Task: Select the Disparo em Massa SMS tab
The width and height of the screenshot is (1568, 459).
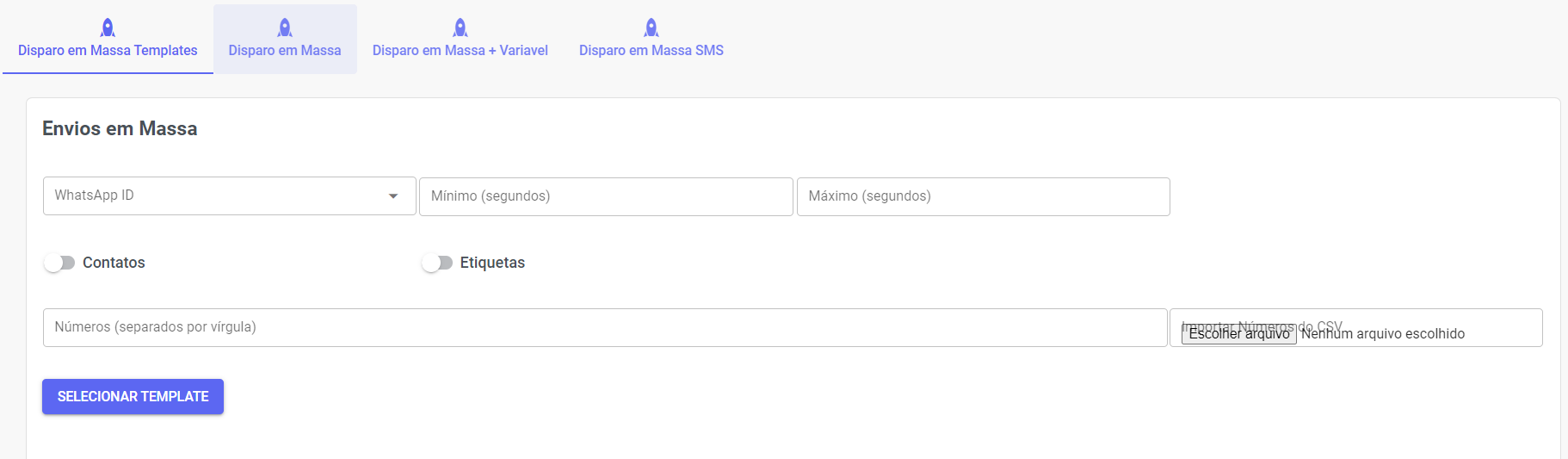Action: point(651,51)
